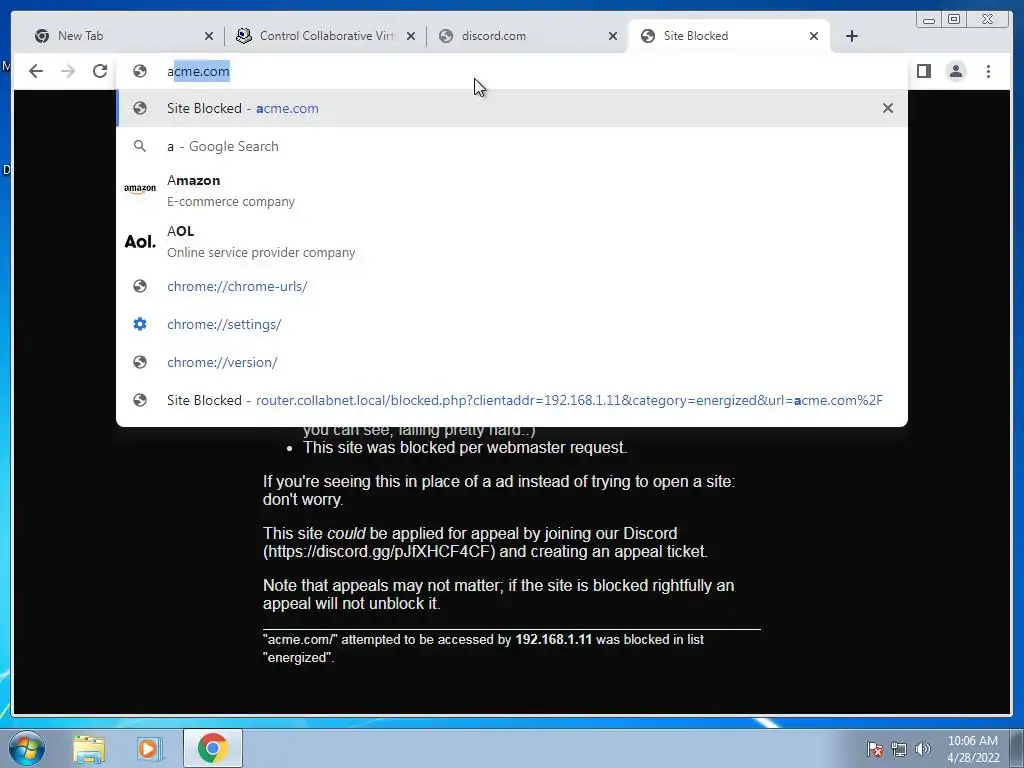Open the network tray icon

tap(899, 749)
